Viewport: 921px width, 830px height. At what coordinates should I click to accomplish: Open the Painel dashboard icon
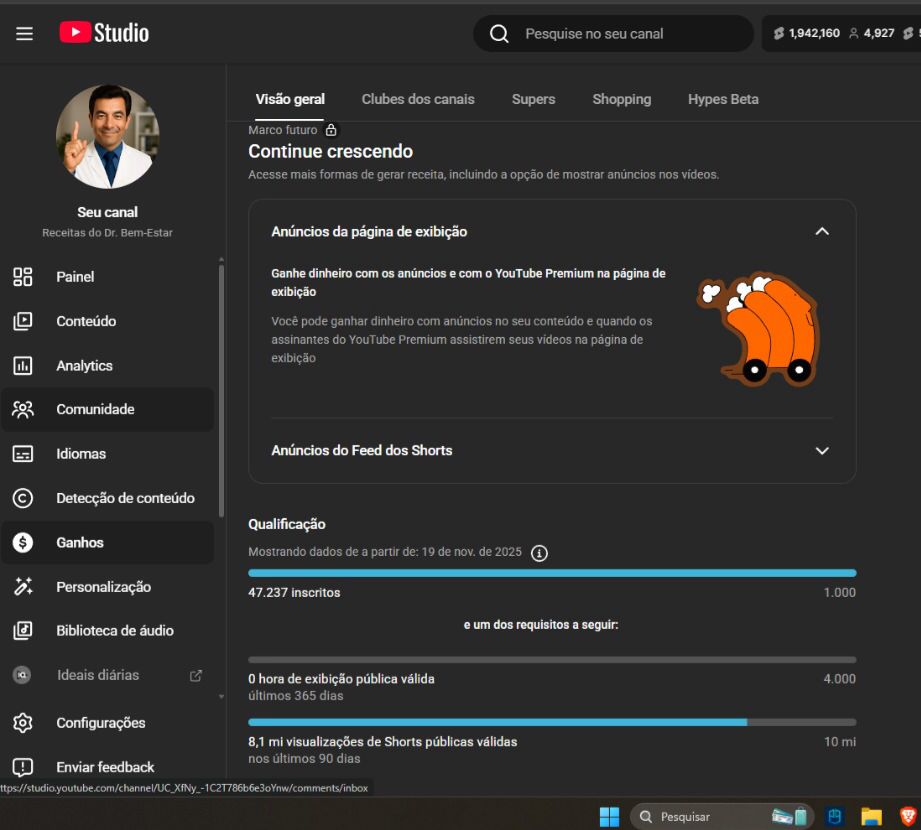(x=23, y=277)
